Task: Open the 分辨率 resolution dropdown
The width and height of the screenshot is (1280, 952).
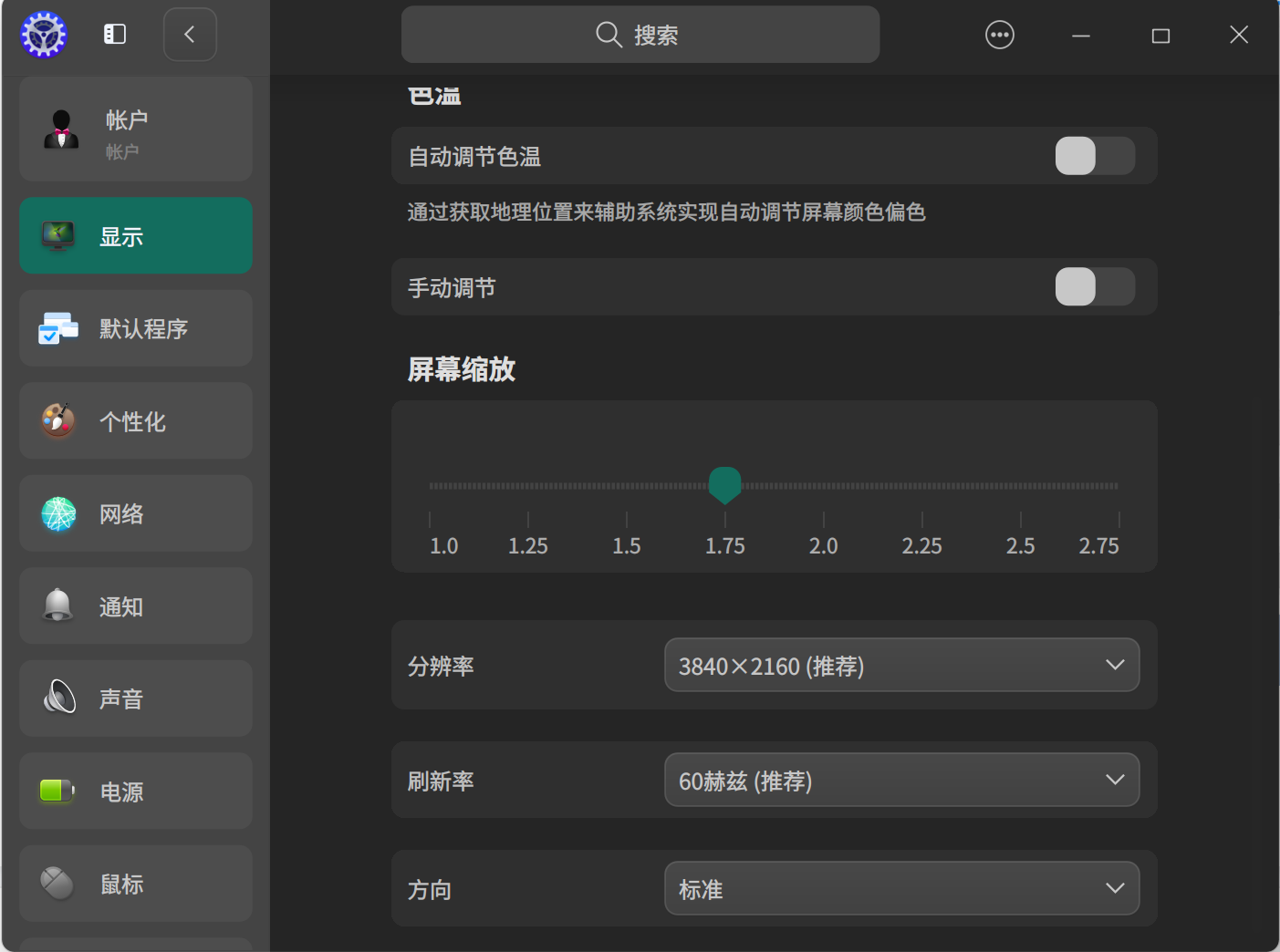Action: (x=901, y=666)
